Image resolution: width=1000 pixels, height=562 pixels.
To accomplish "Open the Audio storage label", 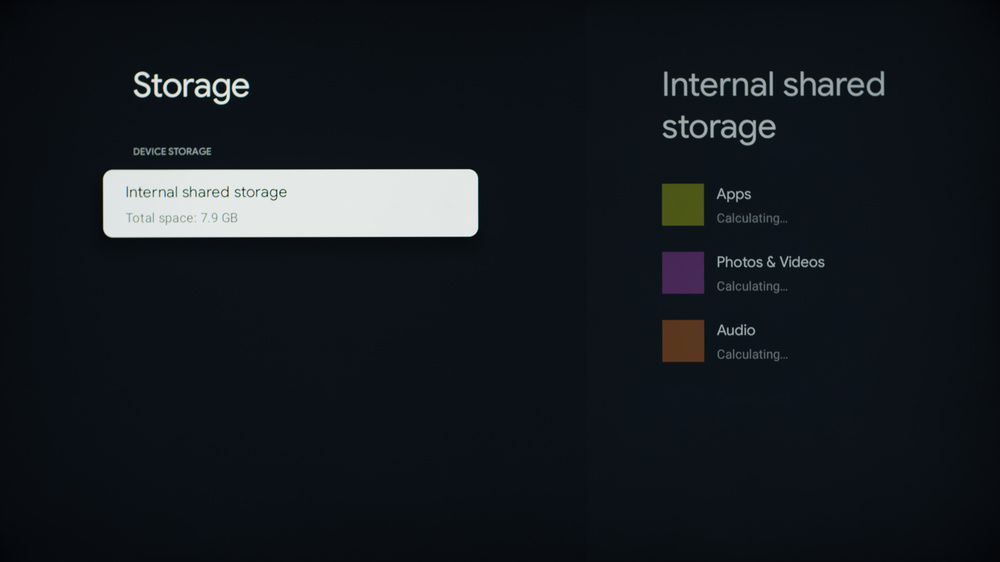I will pos(736,330).
